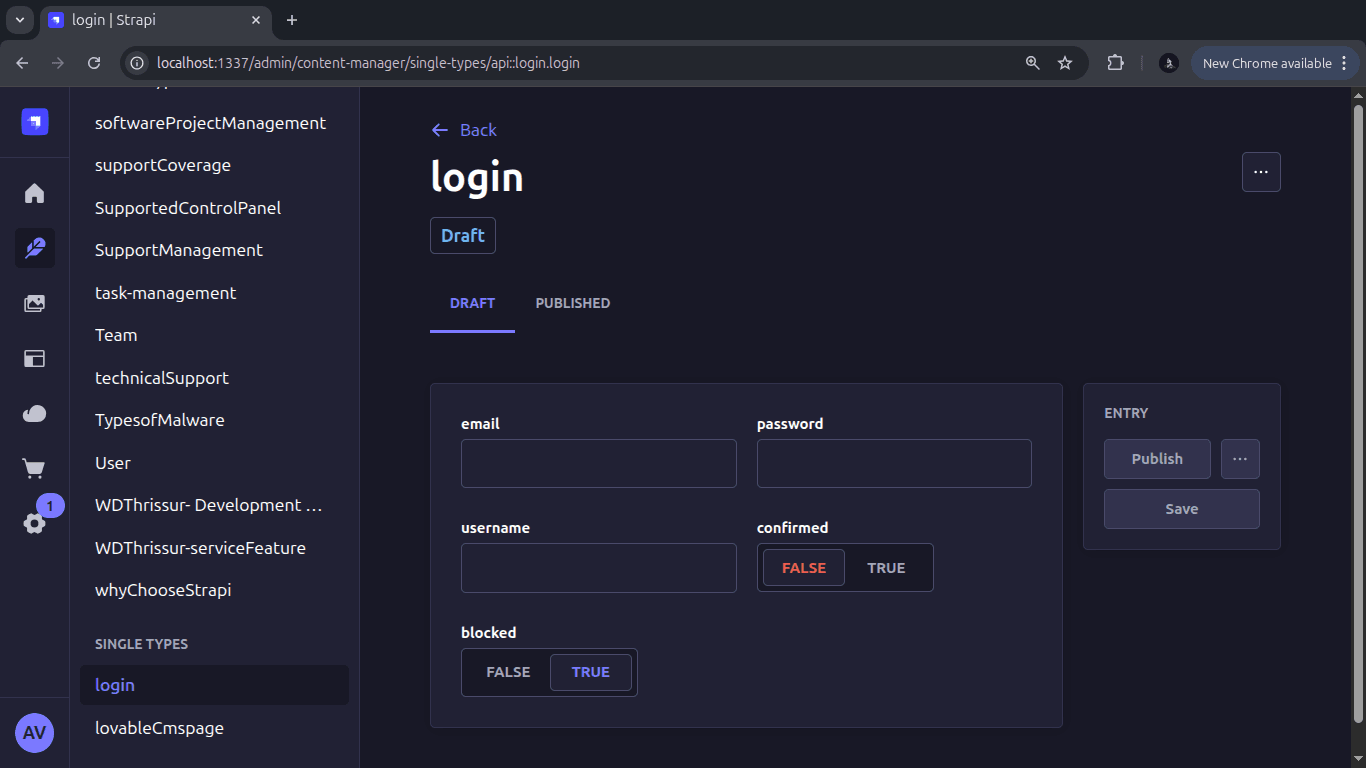This screenshot has width=1366, height=768.
Task: Click the AV user avatar
Action: [34, 733]
